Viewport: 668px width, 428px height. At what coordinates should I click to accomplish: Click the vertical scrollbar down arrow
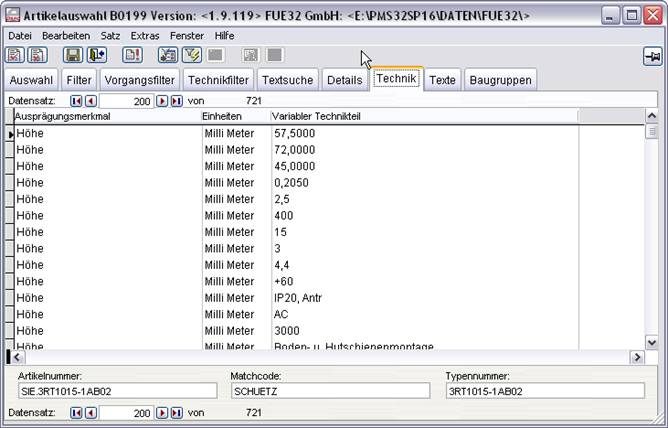point(652,341)
